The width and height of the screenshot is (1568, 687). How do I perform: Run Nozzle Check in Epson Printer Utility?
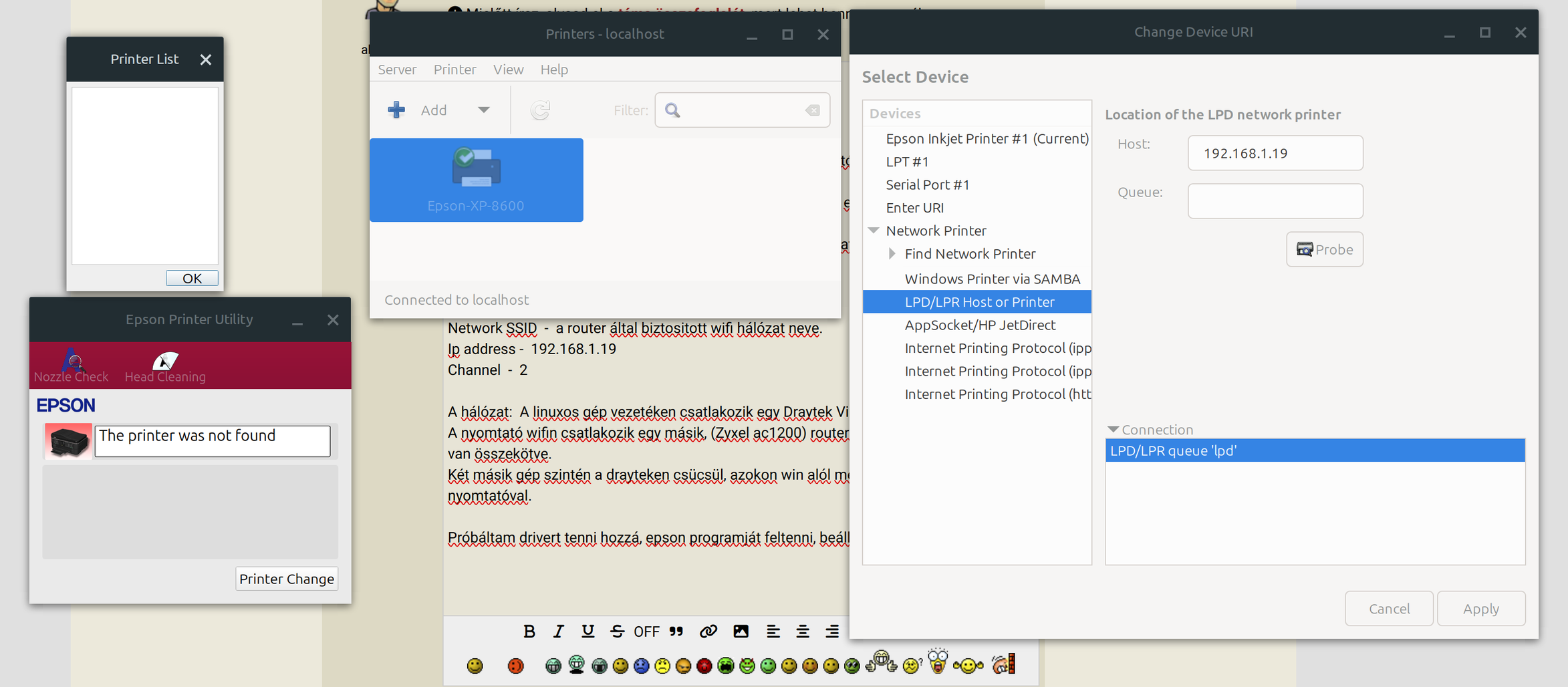pos(71,366)
